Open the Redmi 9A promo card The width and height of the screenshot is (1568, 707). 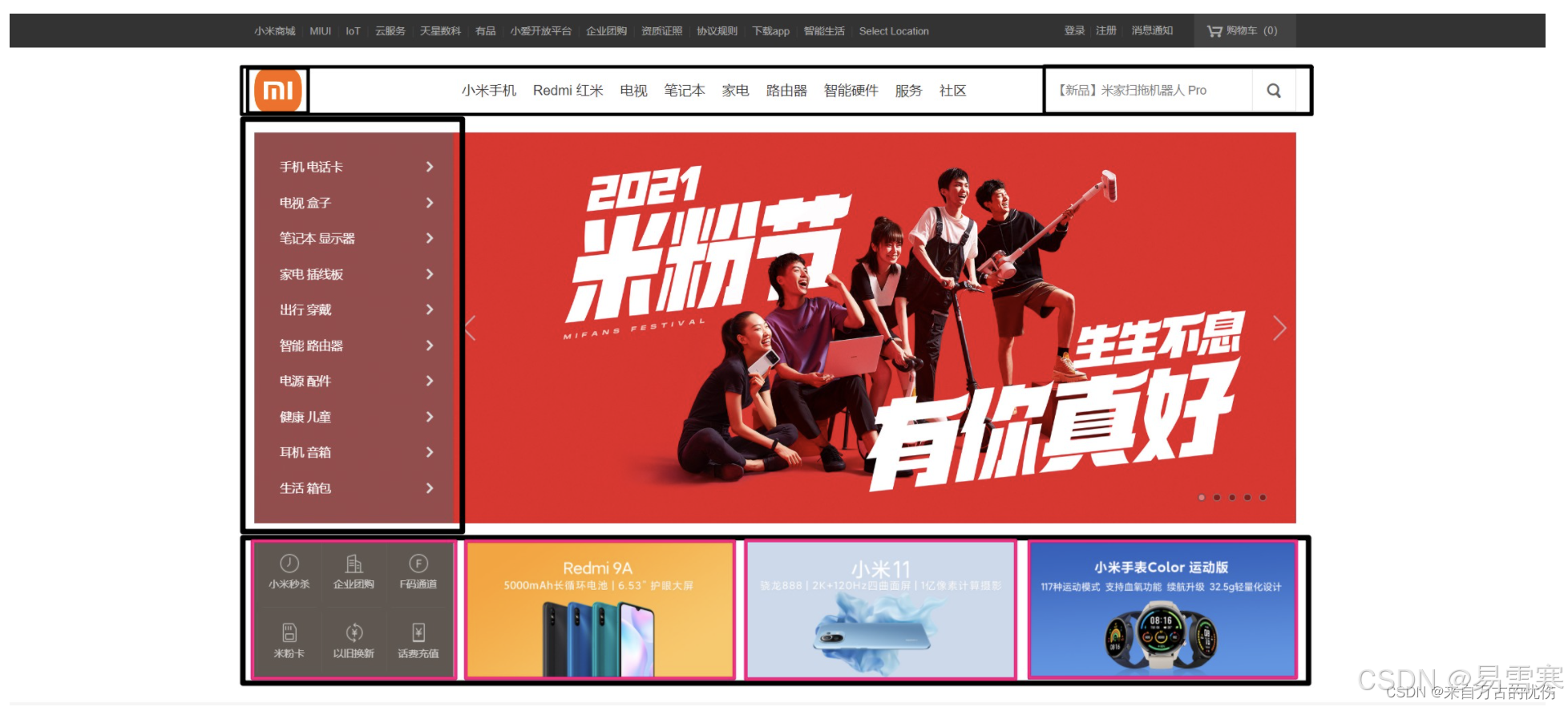pyautogui.click(x=600, y=610)
